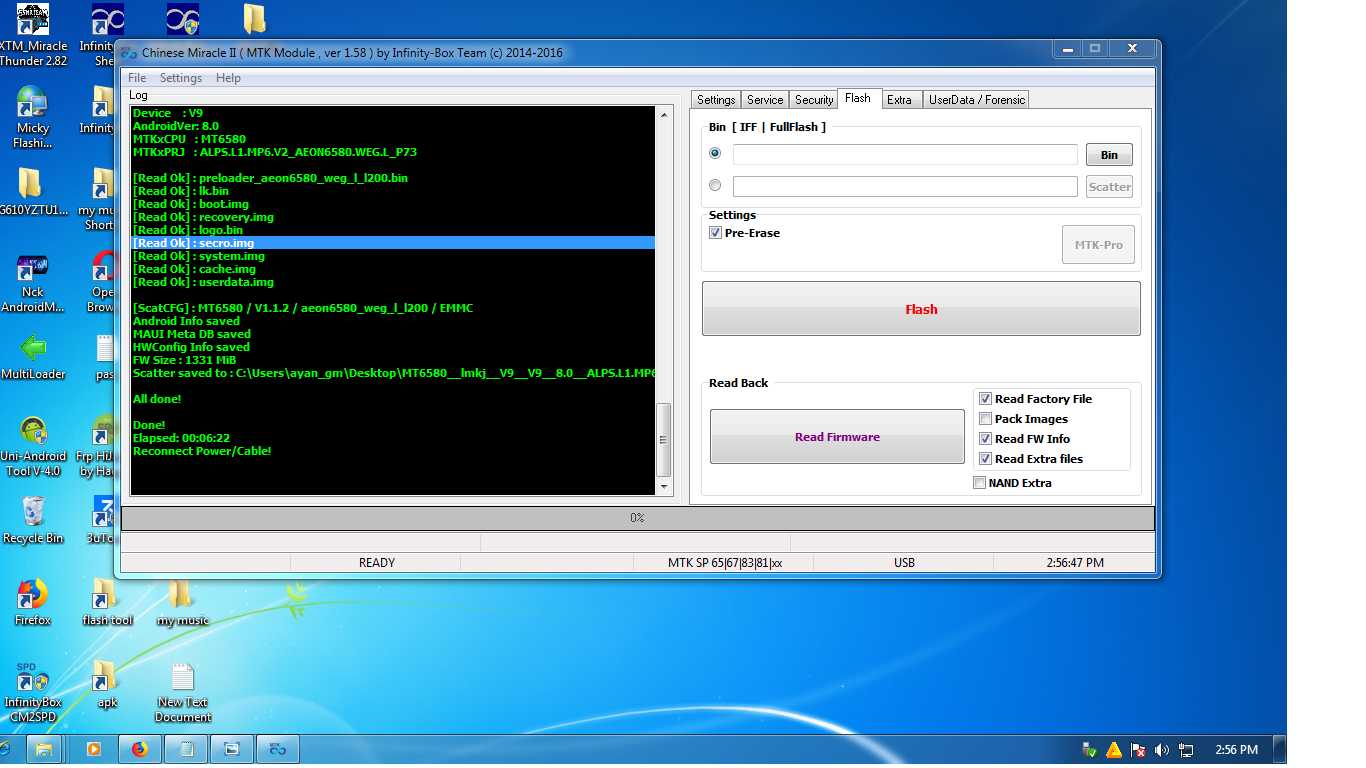Click the log scrollbar down arrow
Screen dimensions: 1366x768
[663, 486]
